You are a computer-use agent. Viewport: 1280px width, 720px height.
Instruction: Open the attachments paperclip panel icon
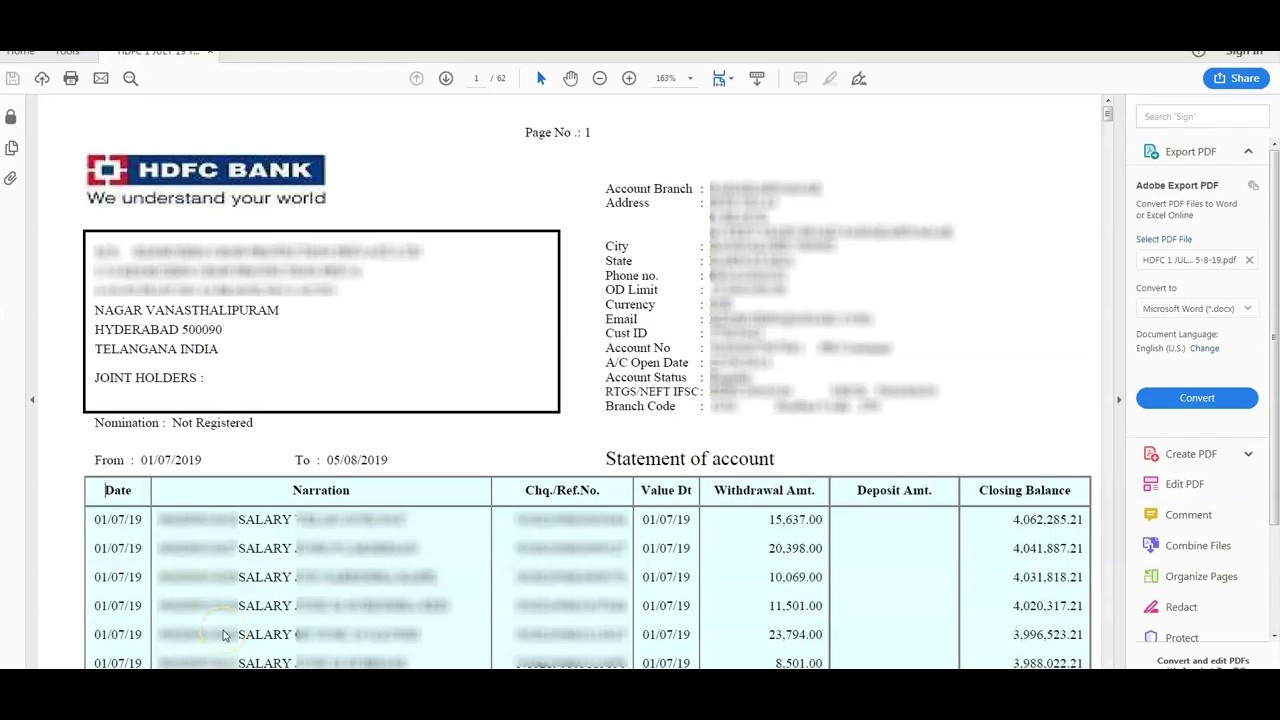[x=11, y=178]
